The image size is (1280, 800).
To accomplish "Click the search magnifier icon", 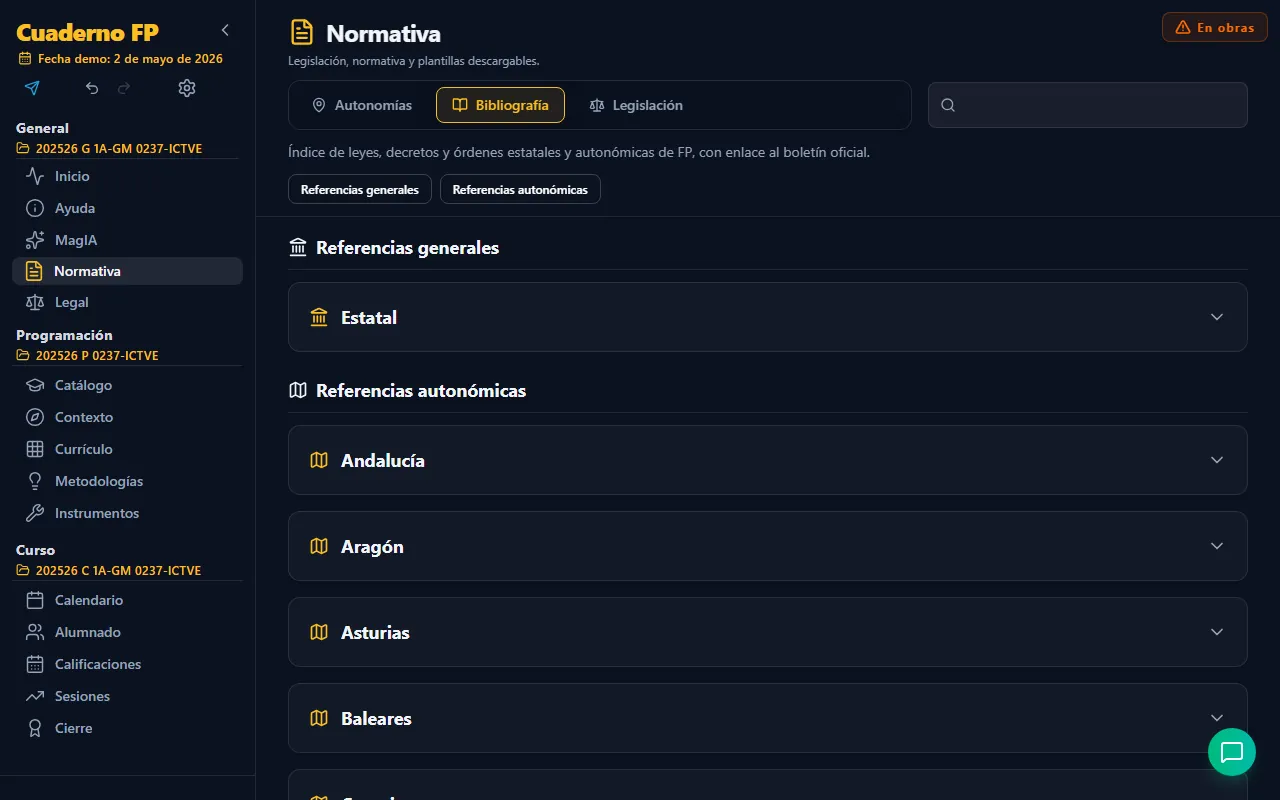I will [948, 105].
